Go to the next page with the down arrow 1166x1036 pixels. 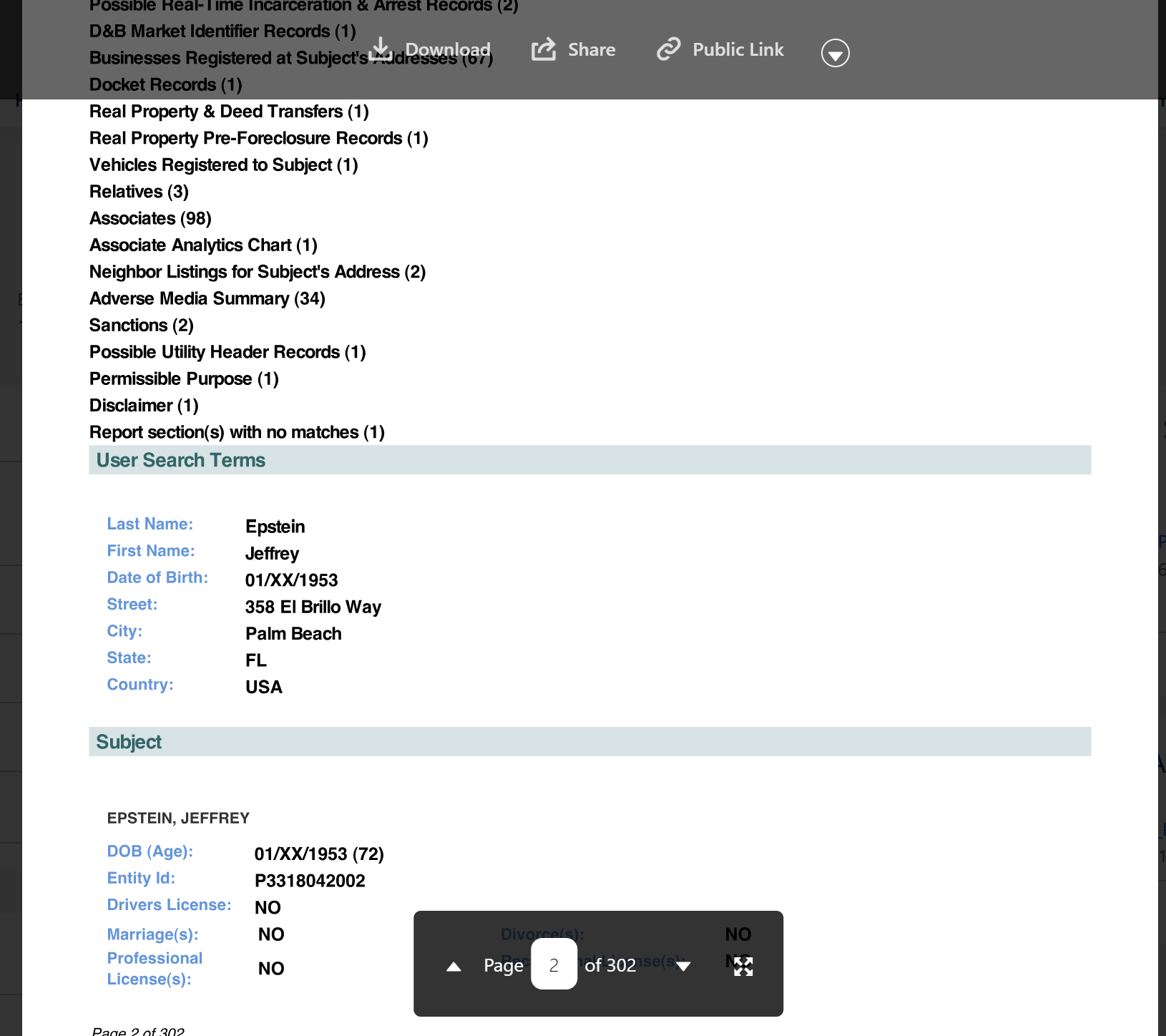[x=683, y=967]
